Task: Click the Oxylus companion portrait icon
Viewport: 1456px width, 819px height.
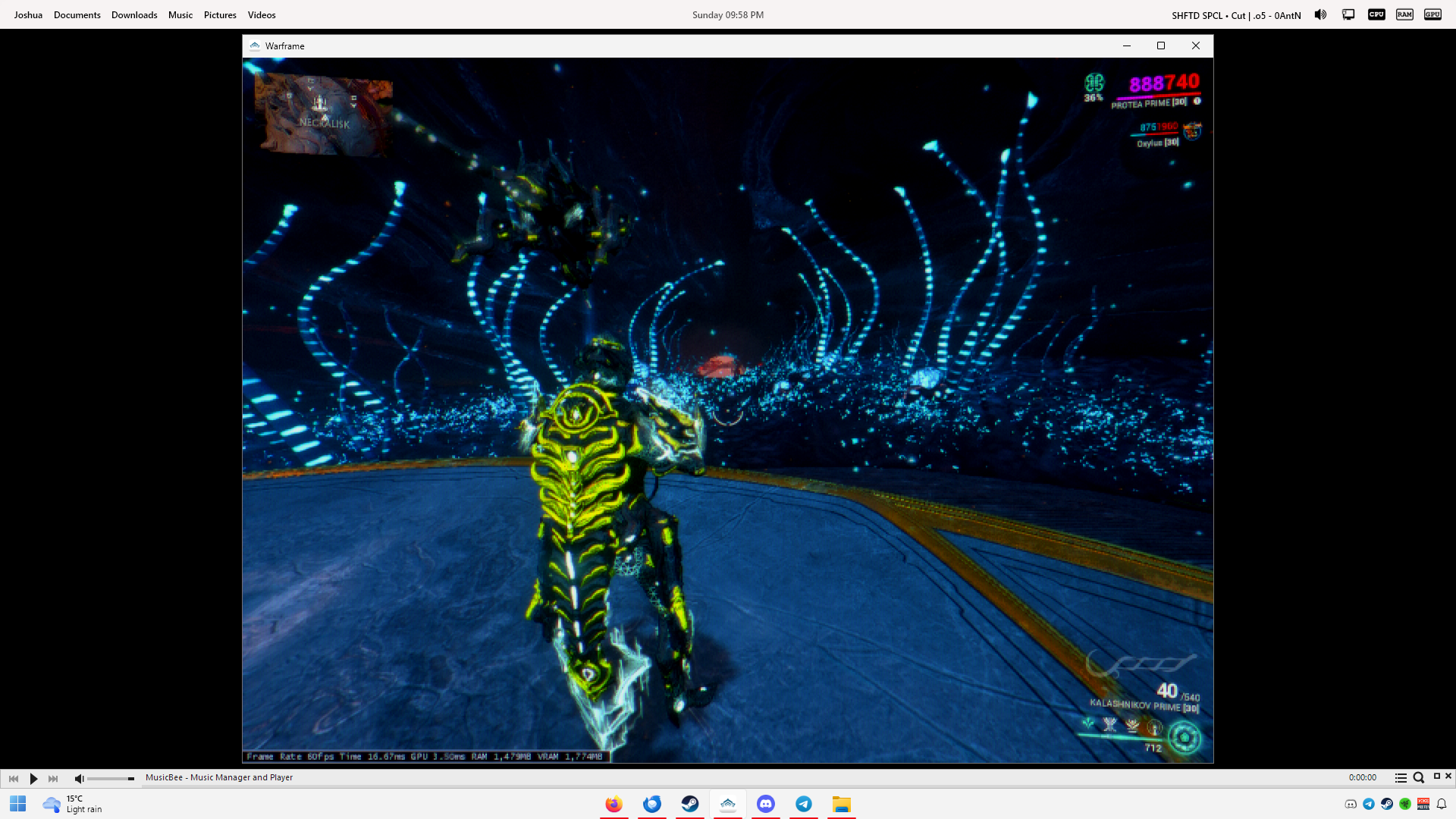Action: (x=1193, y=131)
